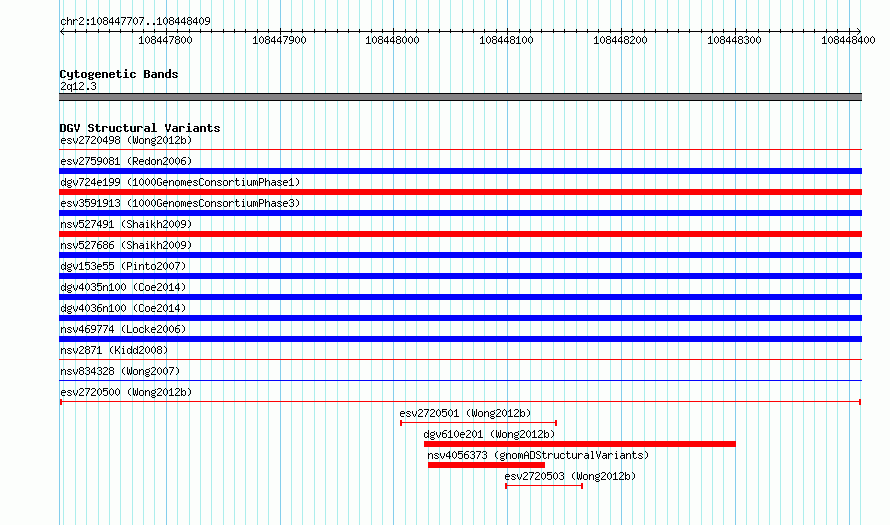Click the nsv4056373 (gnomADStructuralVariants) label

click(538, 455)
